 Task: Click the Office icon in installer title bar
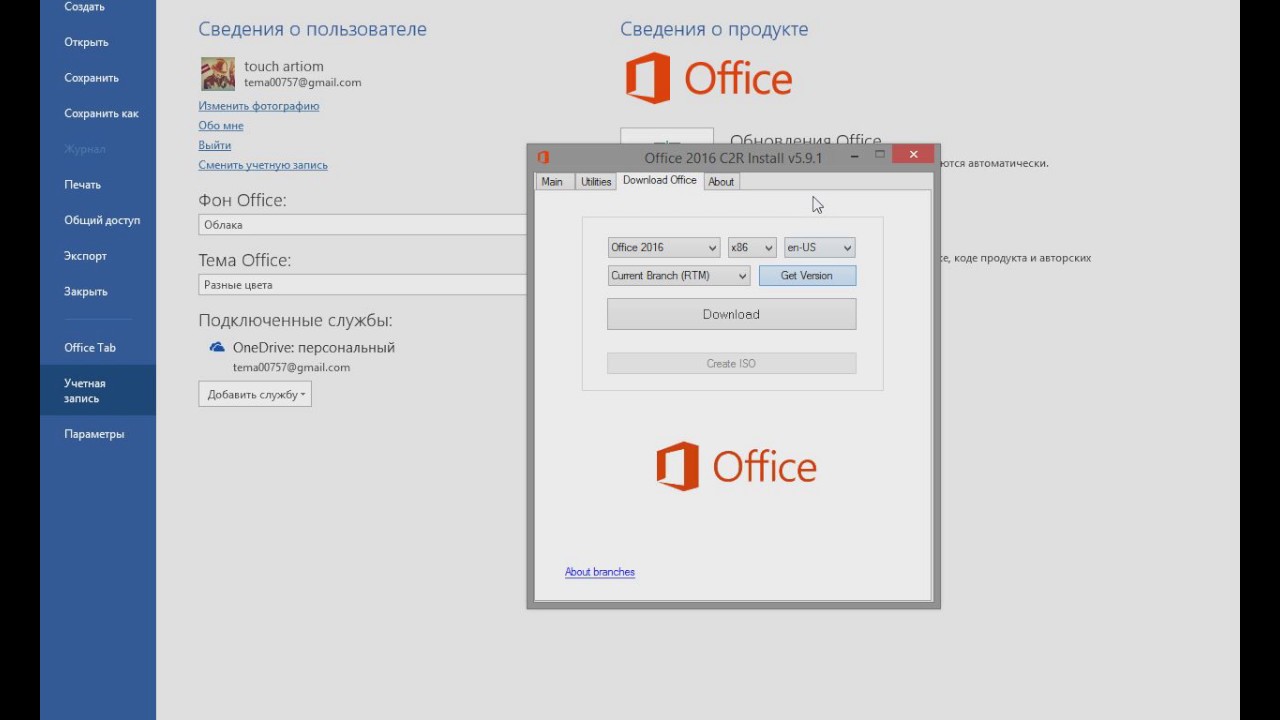543,157
